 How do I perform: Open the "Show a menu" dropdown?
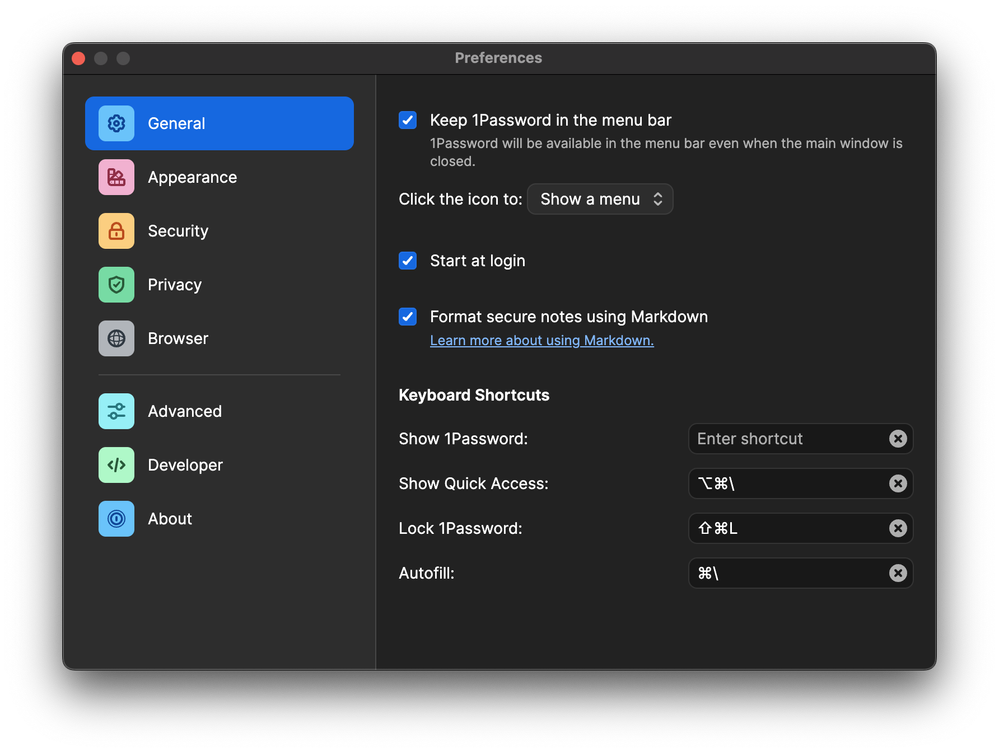click(x=600, y=199)
